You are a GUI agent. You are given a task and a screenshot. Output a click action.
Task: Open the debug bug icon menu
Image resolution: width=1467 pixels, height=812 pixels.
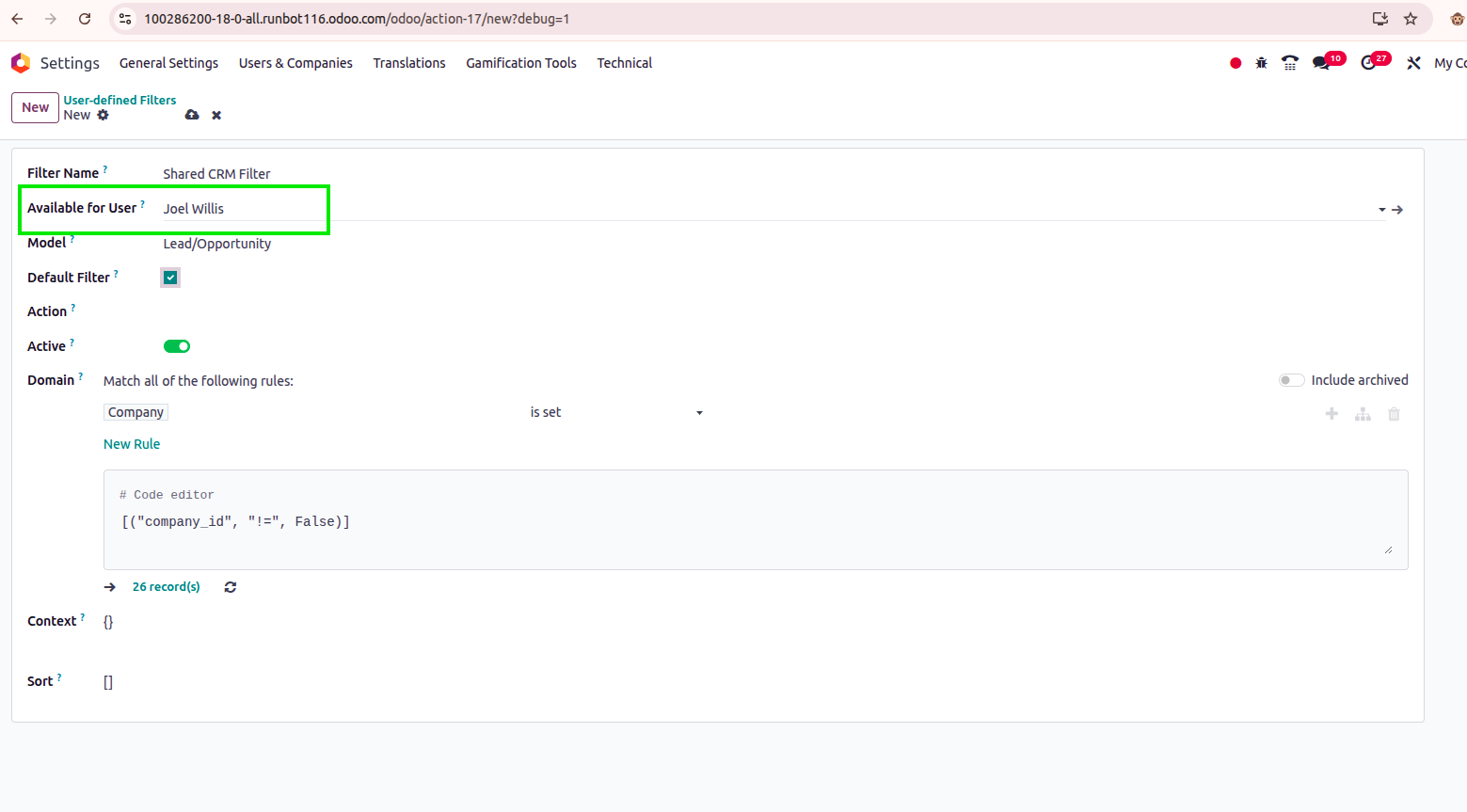pyautogui.click(x=1262, y=63)
